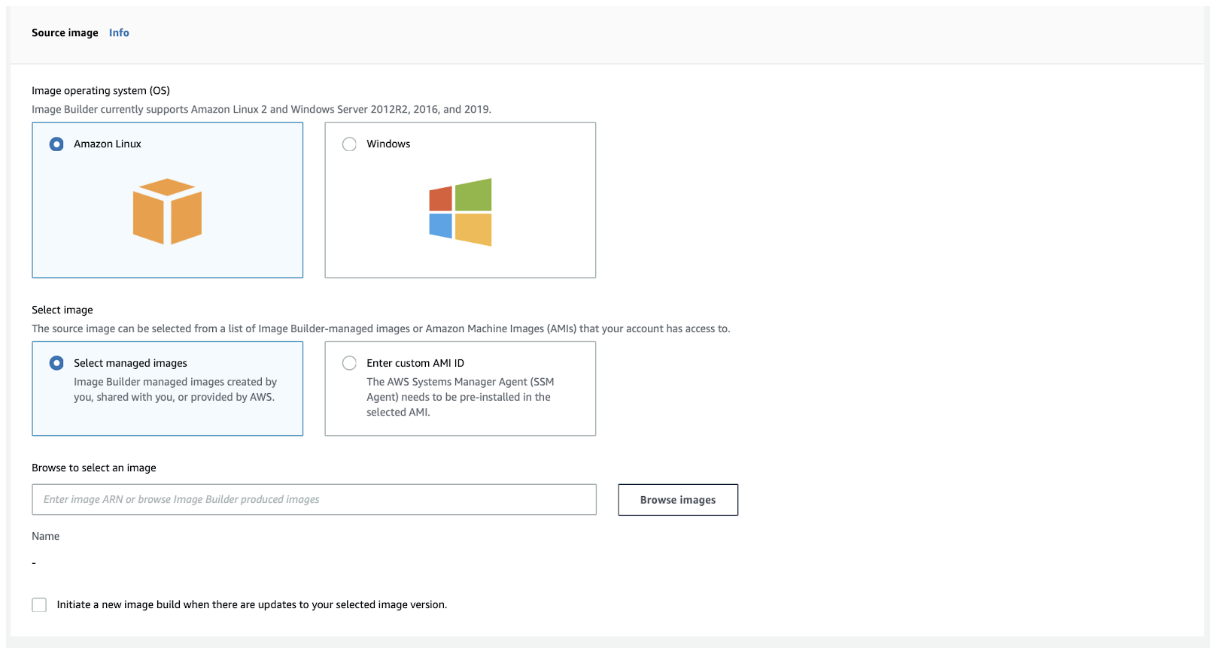The height and width of the screenshot is (652, 1212).
Task: Select the Amazon Linux radio button
Action: [x=57, y=144]
